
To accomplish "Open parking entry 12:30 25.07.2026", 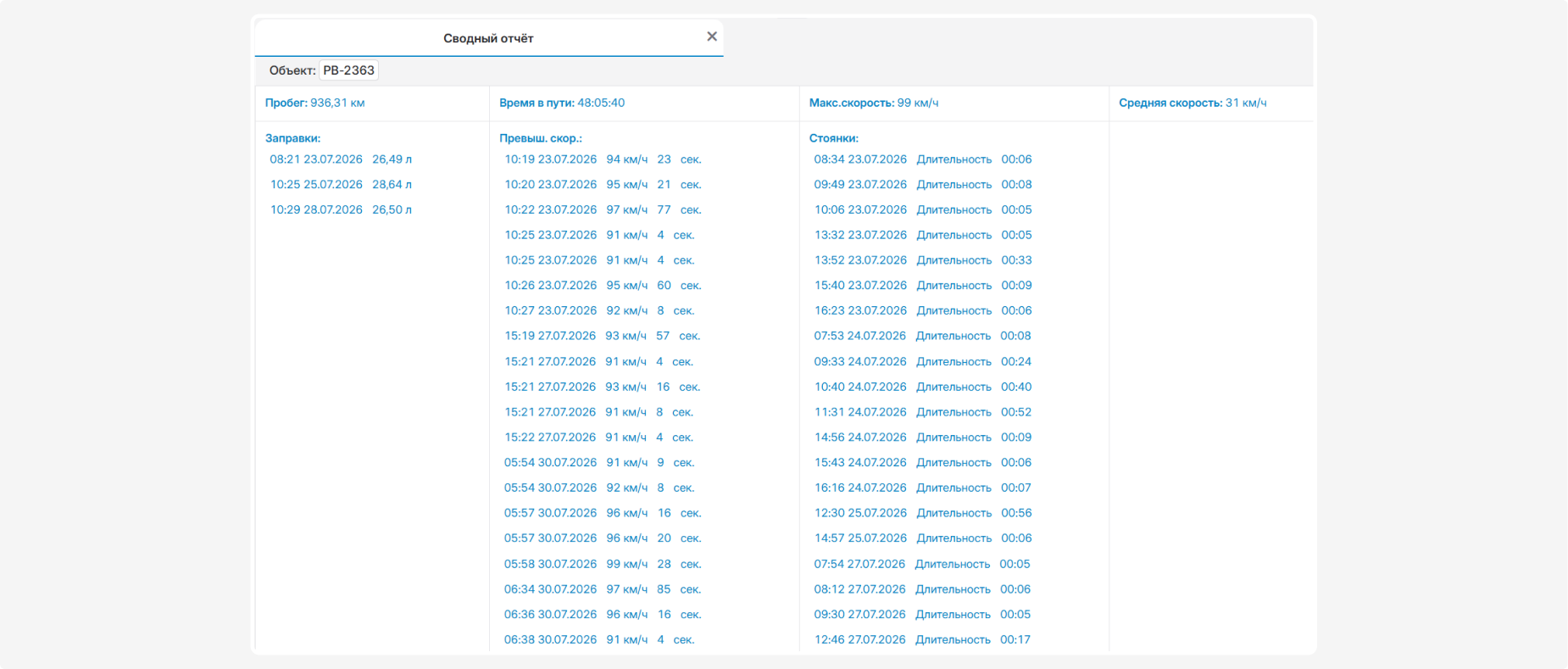I will 923,513.
